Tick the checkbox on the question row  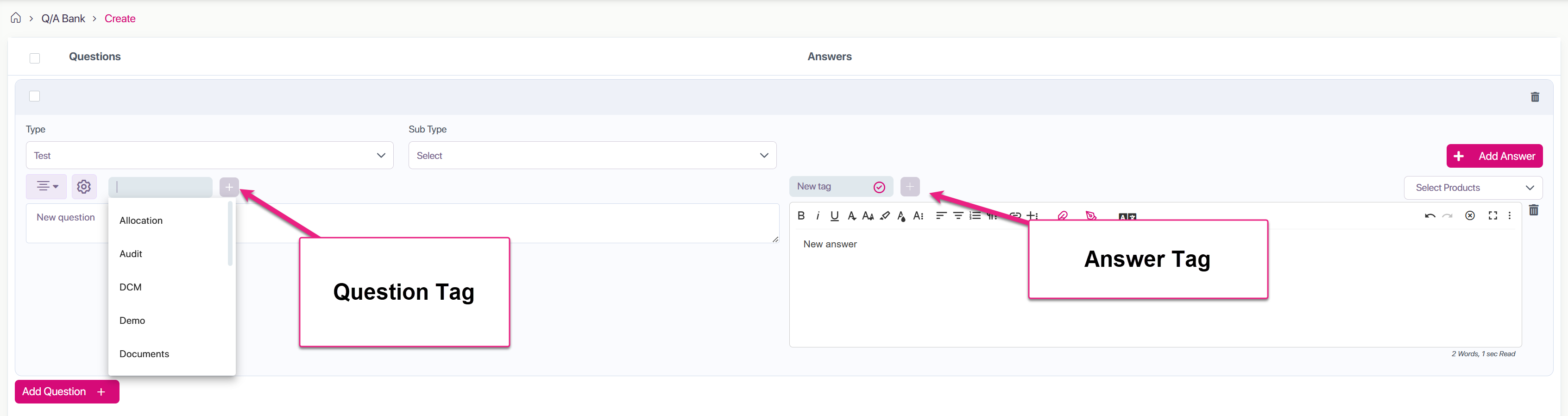pos(35,96)
